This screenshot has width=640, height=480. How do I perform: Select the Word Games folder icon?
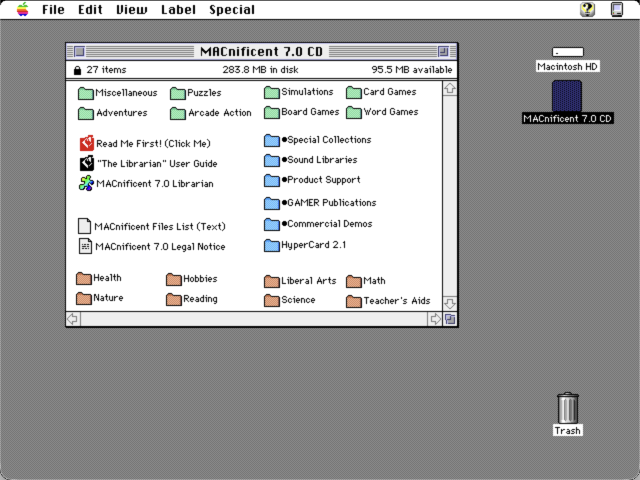coord(353,113)
